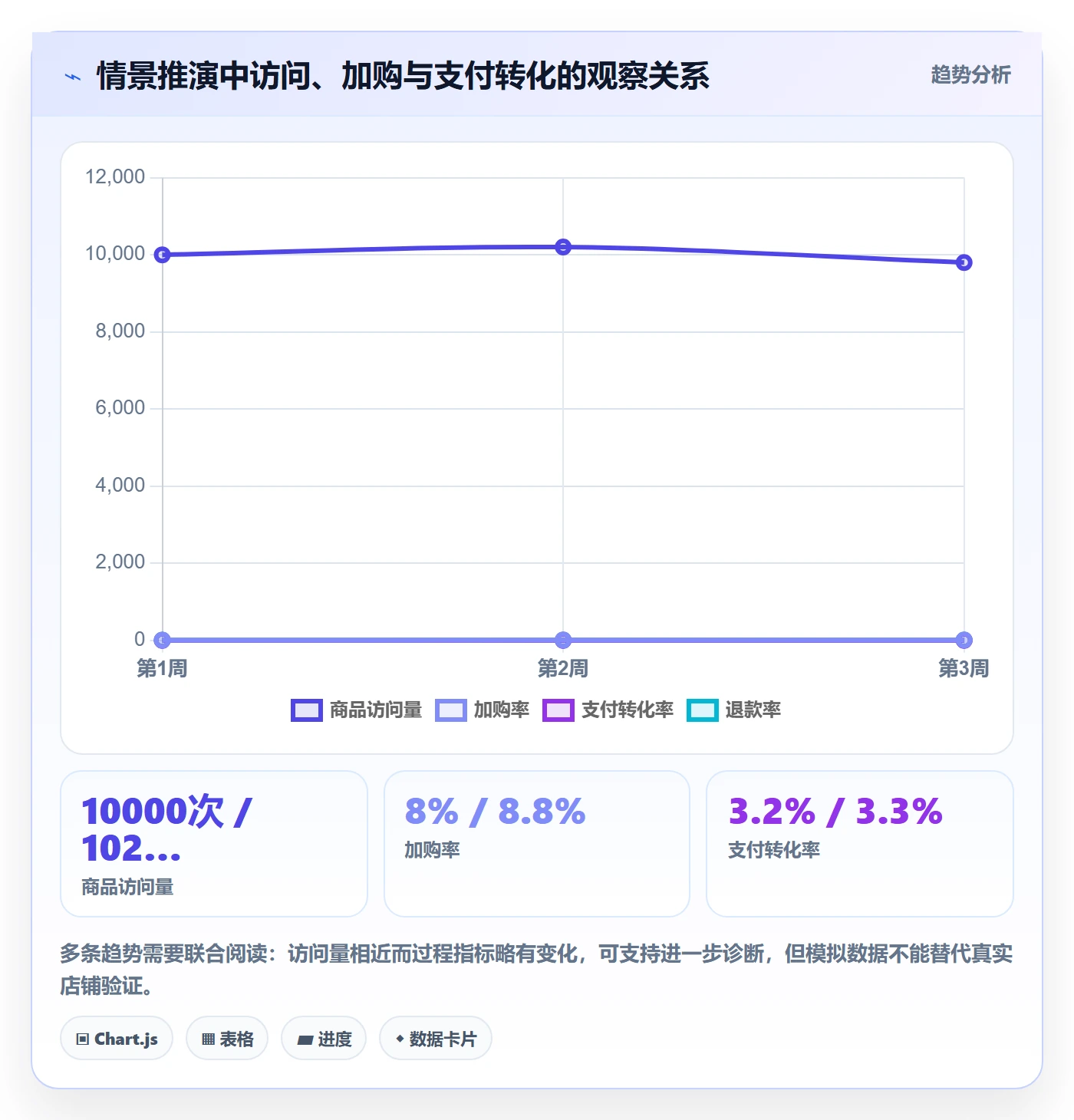Click the 3.2% / 3.3% value text
1074x1120 pixels.
click(x=835, y=812)
